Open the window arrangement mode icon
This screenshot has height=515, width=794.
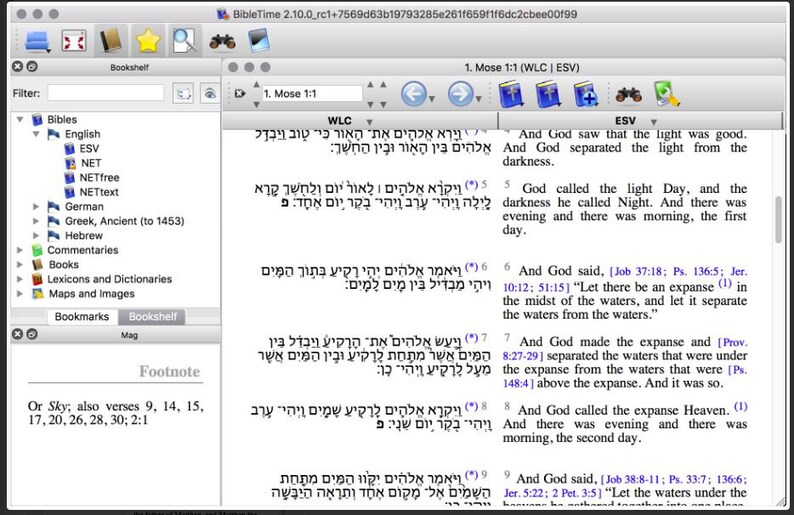37,41
